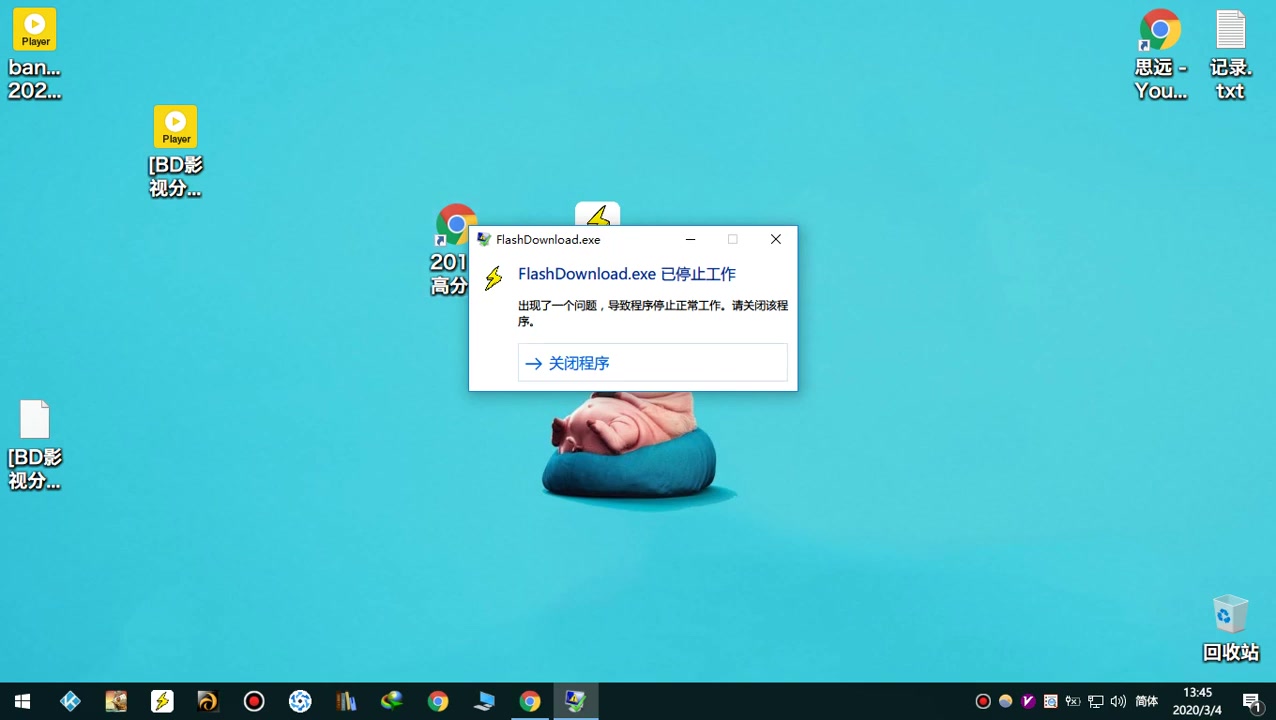
Task: Open the notification center showing 1 alert
Action: click(1253, 701)
